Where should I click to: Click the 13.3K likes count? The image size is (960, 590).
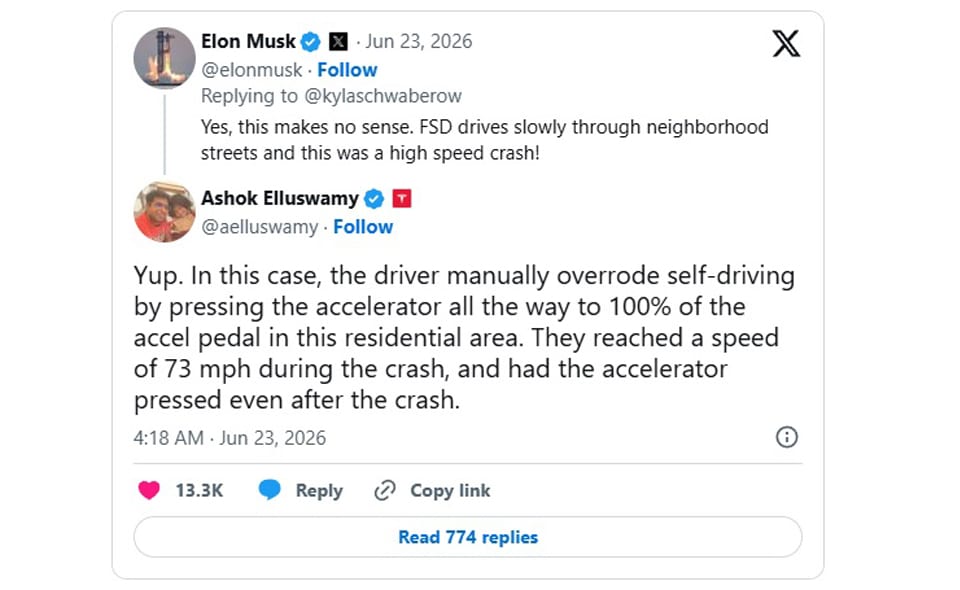[199, 490]
